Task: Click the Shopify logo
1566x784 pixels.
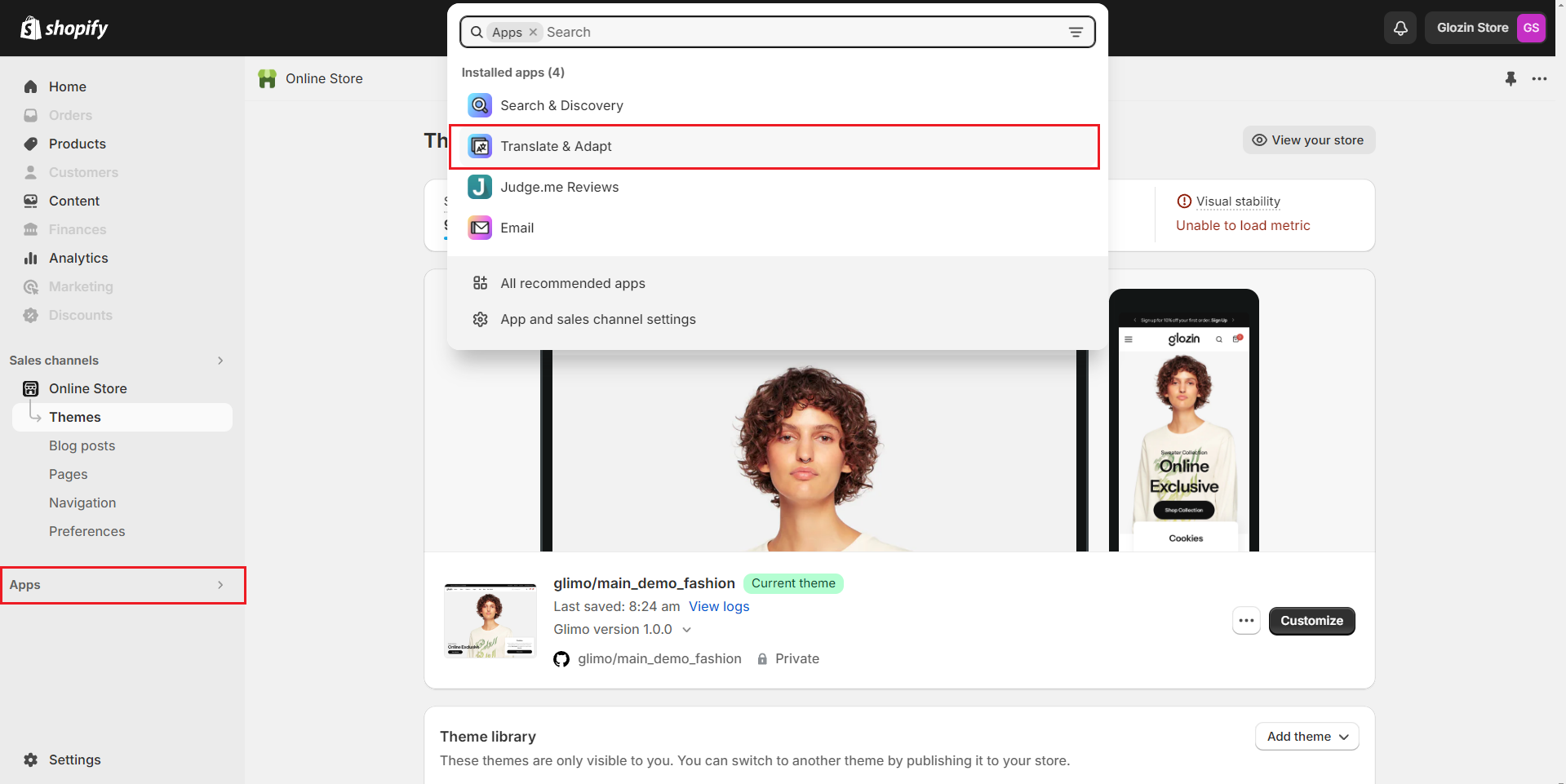Action: coord(64,28)
